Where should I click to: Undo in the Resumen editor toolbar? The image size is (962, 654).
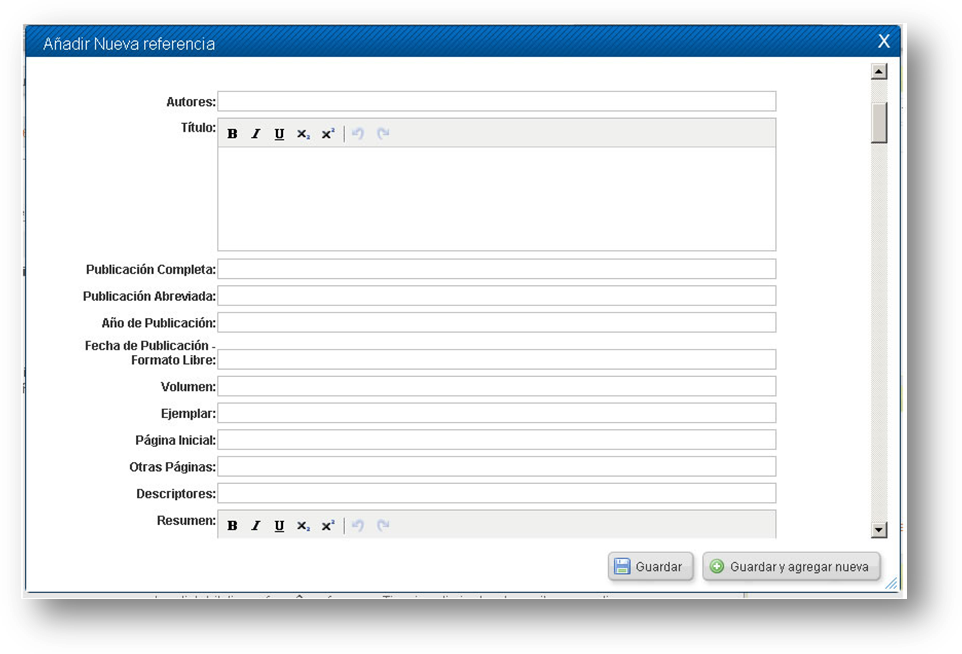pos(358,526)
